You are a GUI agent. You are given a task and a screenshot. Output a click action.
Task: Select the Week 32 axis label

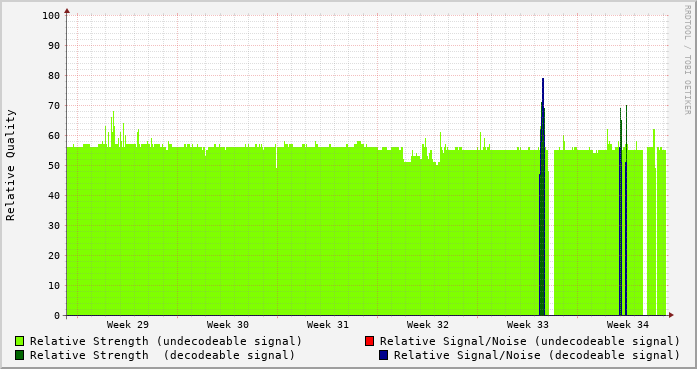(428, 325)
